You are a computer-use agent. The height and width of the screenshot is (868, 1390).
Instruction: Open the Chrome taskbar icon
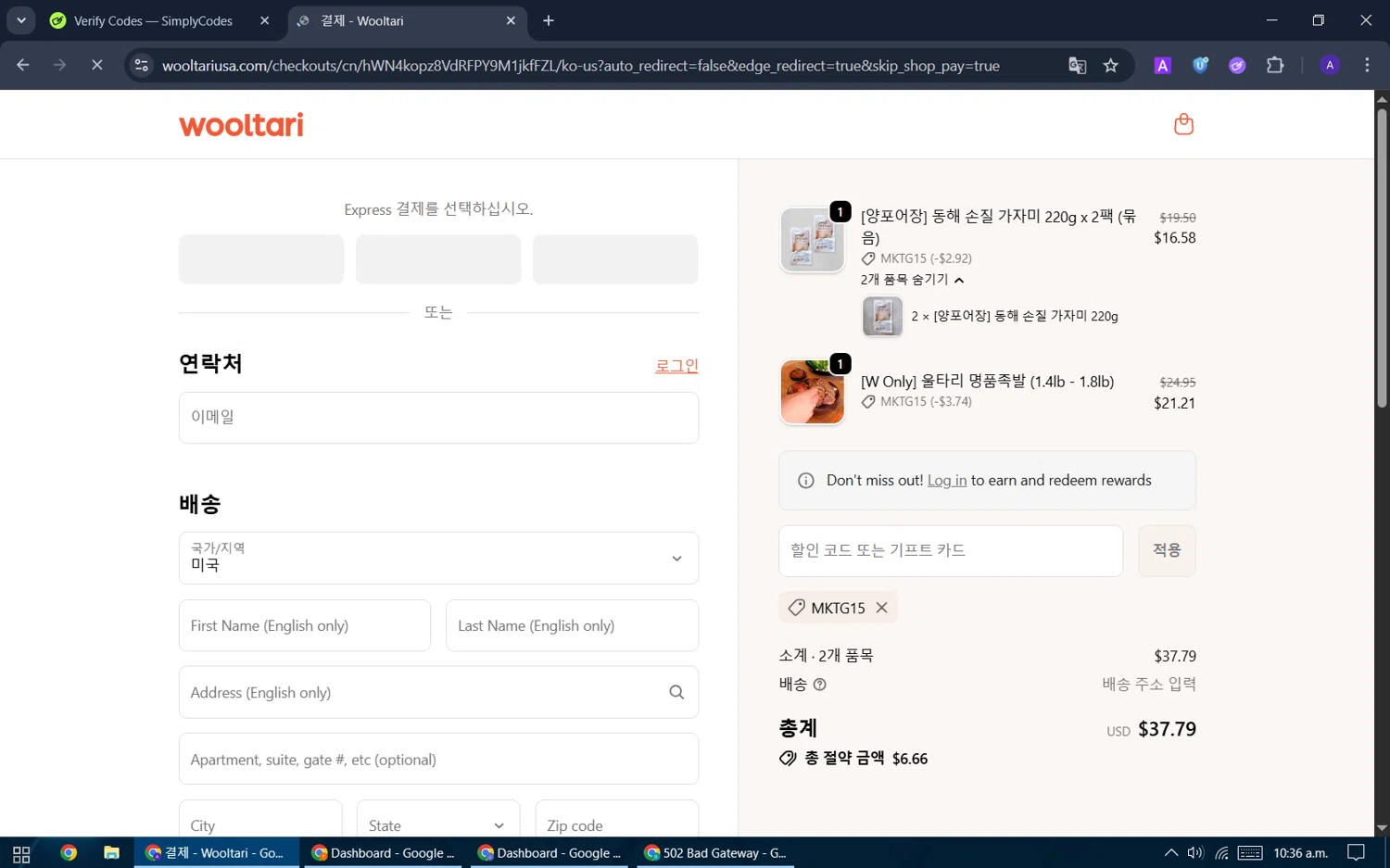pos(68,853)
